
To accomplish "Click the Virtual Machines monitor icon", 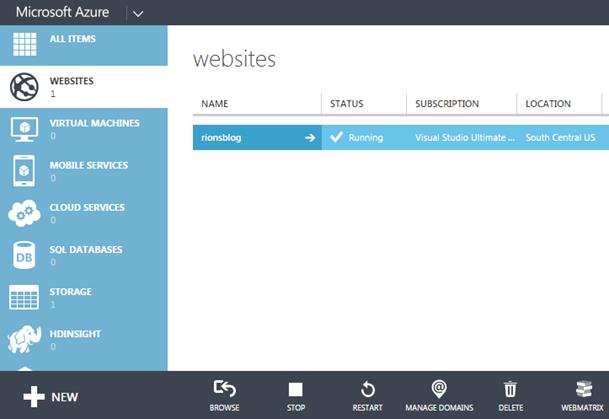I will tap(24, 129).
